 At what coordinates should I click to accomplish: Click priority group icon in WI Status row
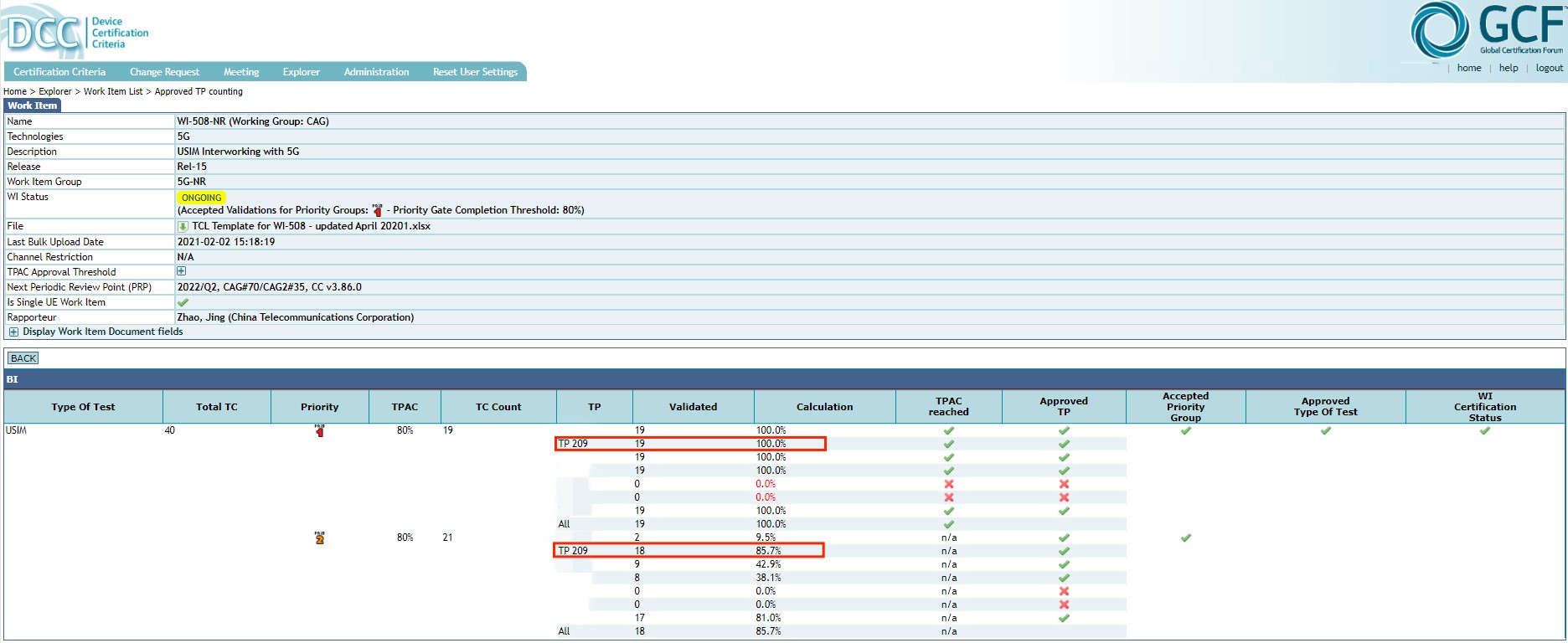pos(377,210)
